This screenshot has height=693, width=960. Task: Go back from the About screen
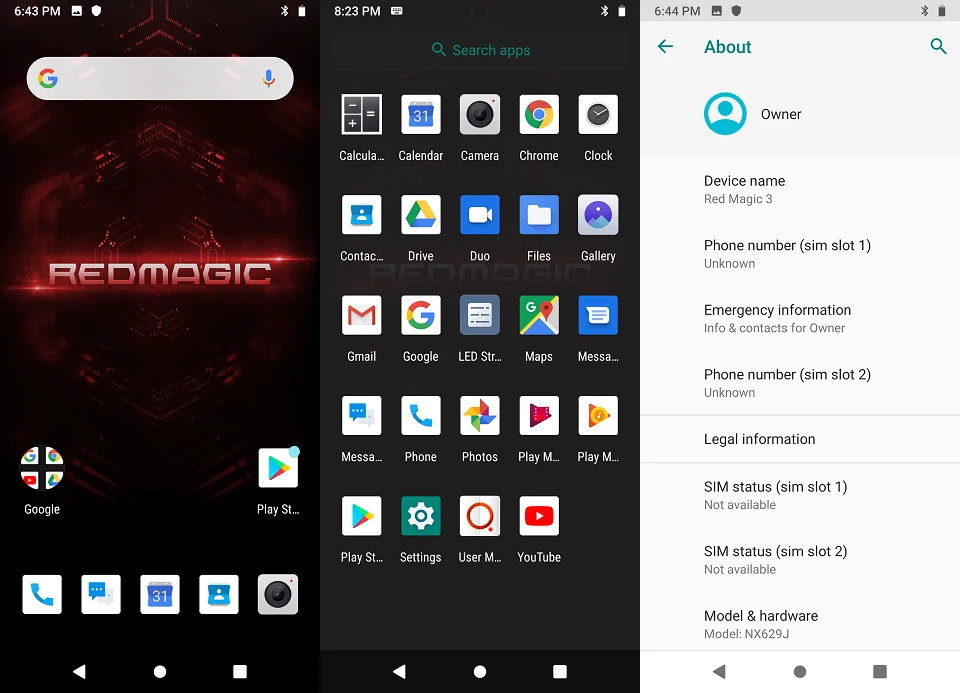click(x=666, y=47)
